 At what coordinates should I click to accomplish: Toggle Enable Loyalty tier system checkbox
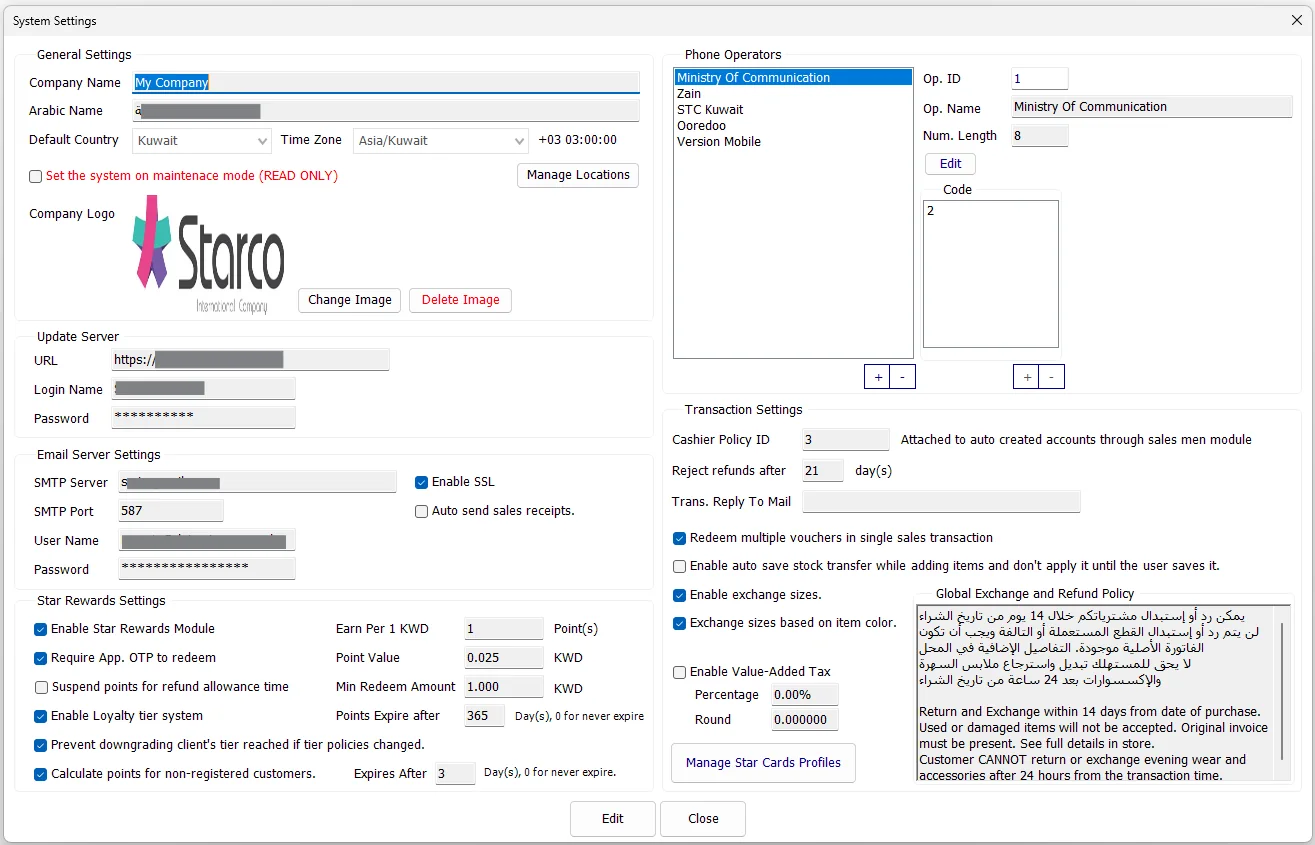pyautogui.click(x=41, y=716)
